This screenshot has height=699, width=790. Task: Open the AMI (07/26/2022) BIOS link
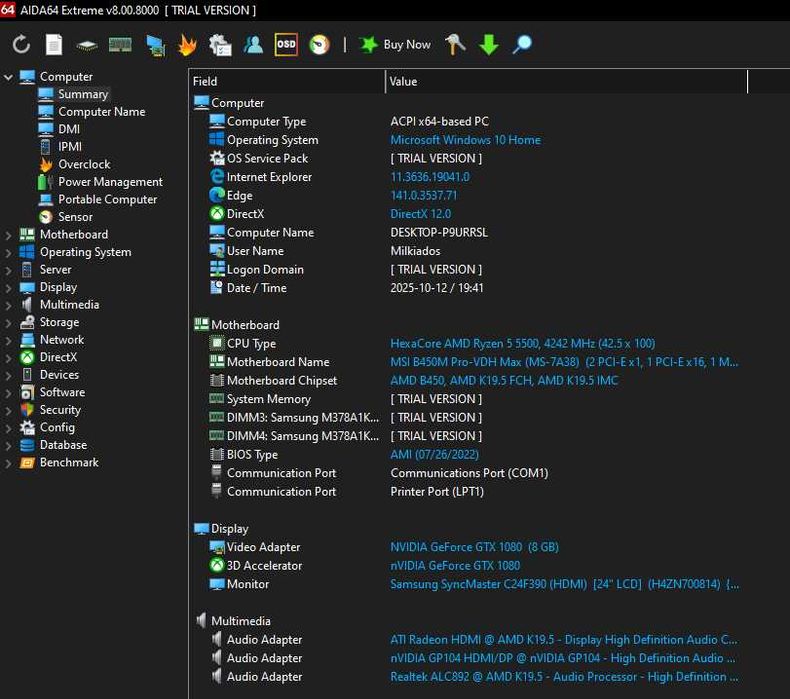pyautogui.click(x=434, y=455)
